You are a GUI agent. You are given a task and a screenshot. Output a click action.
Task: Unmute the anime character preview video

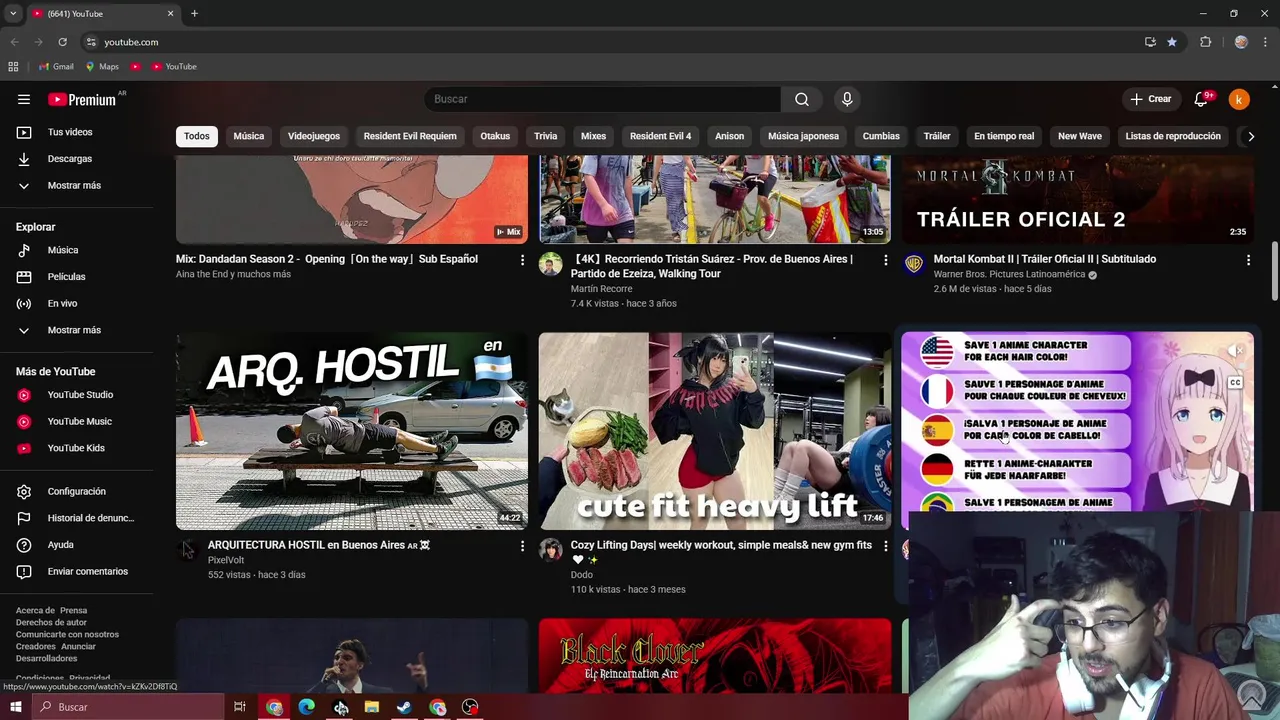[x=1236, y=351]
